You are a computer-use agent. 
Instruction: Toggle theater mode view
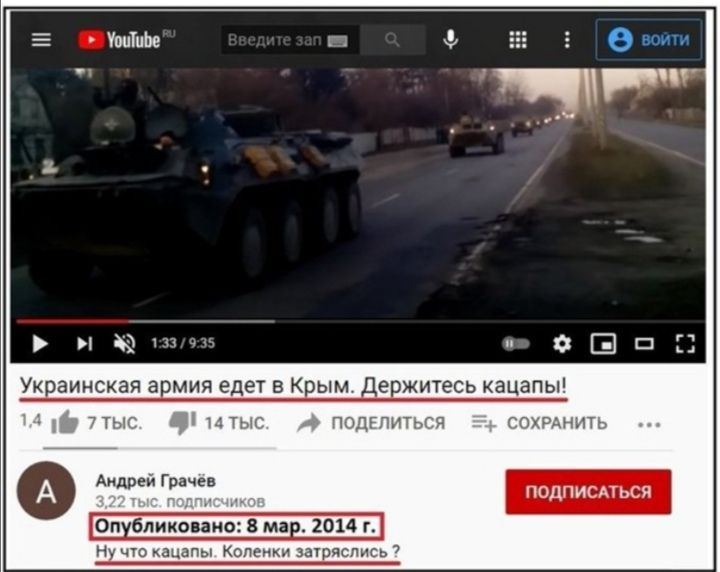pyautogui.click(x=644, y=343)
